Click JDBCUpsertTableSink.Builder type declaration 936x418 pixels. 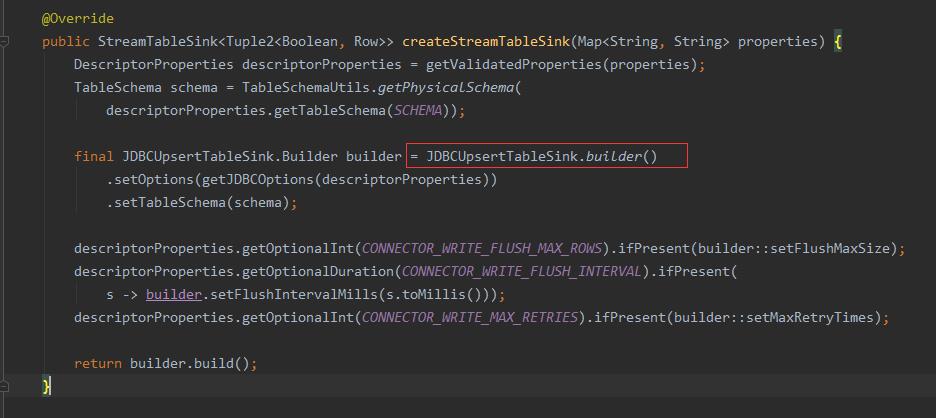(230, 156)
